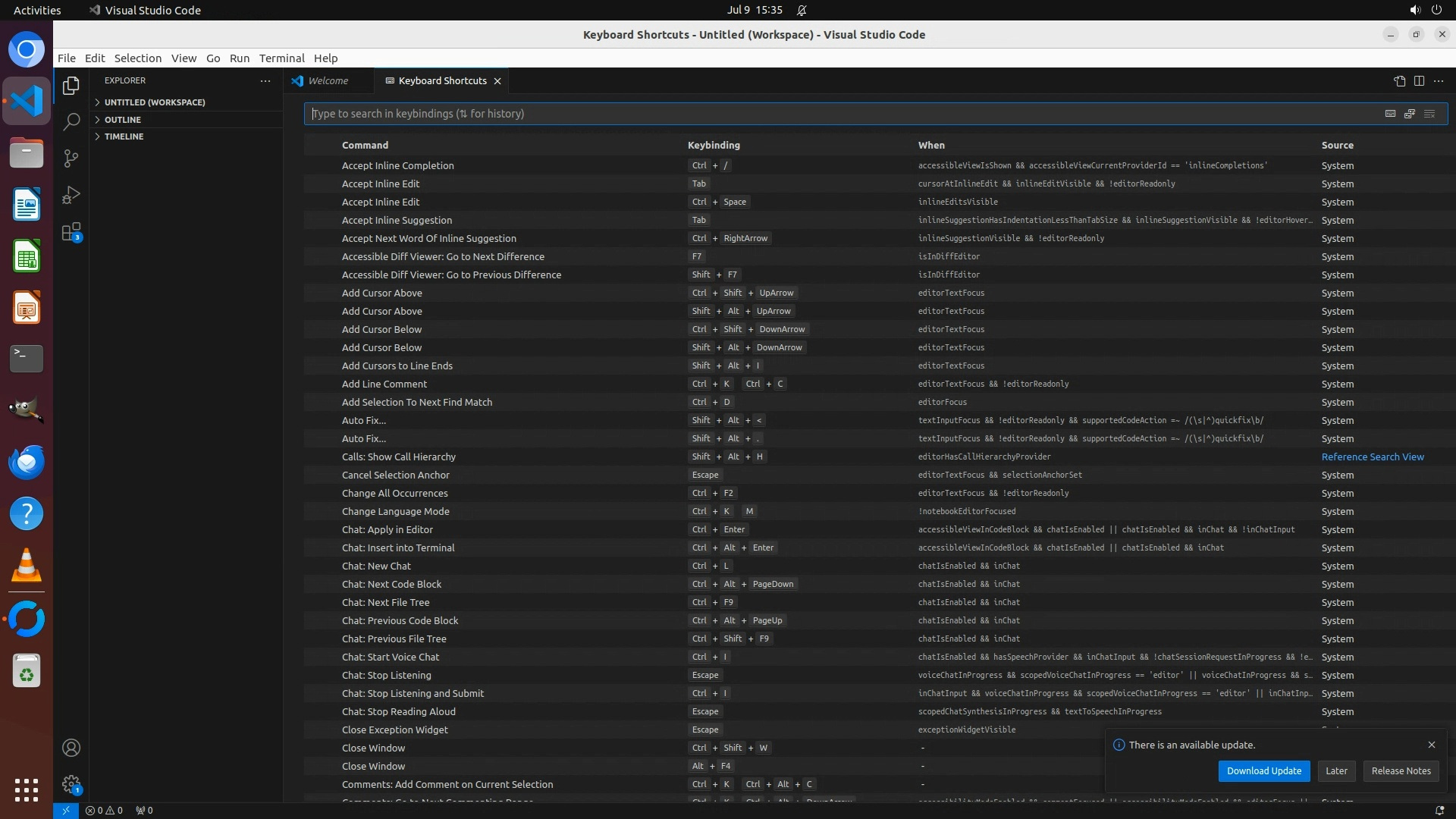Toggle notifications bell in status bar
1456x819 pixels.
(x=1439, y=810)
